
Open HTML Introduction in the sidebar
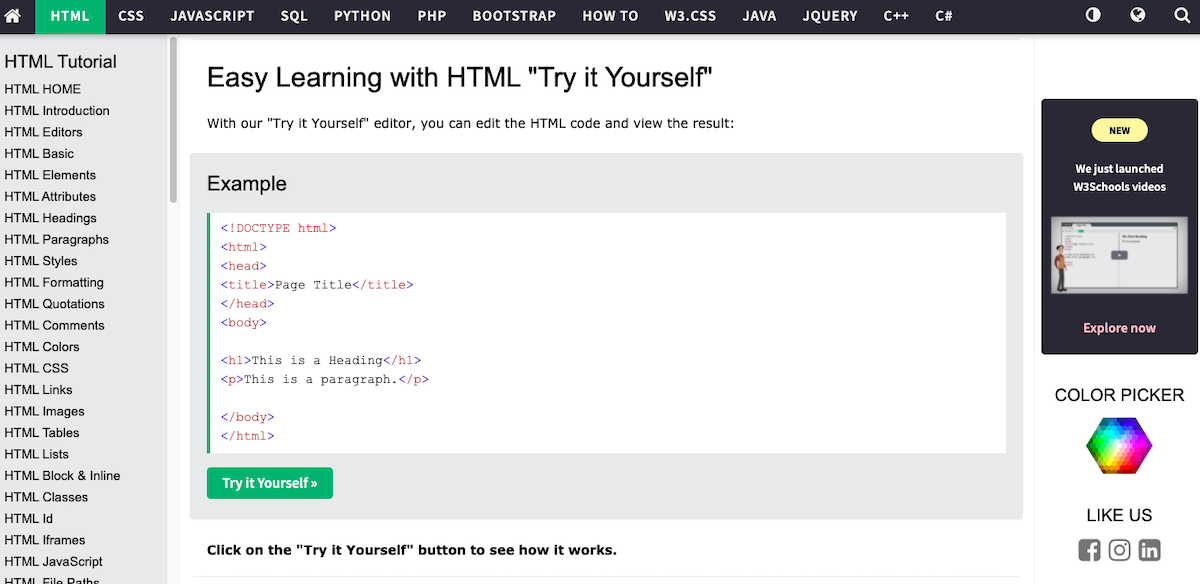(58, 110)
